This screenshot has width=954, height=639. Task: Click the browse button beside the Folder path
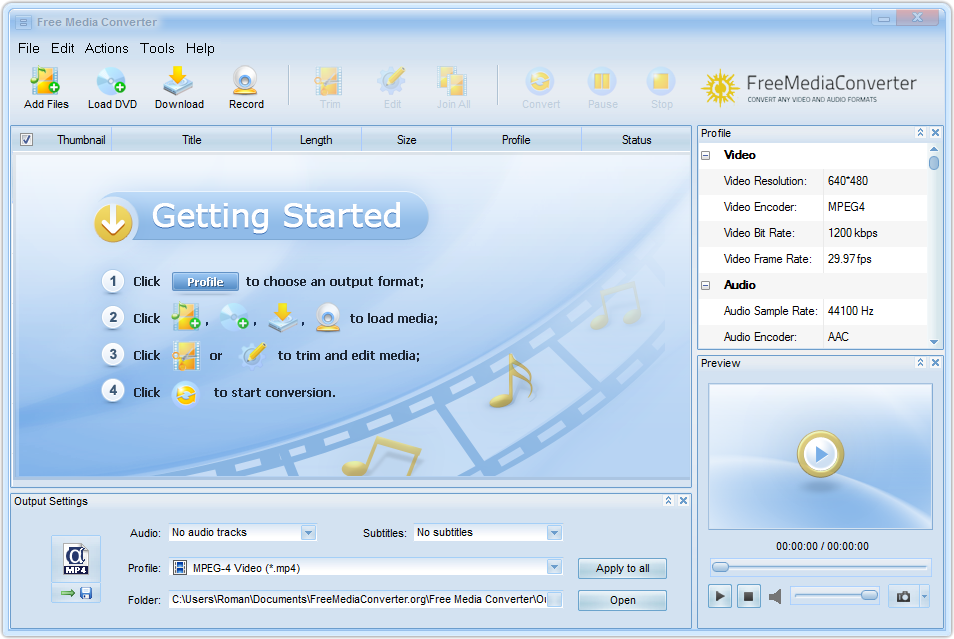tap(554, 599)
